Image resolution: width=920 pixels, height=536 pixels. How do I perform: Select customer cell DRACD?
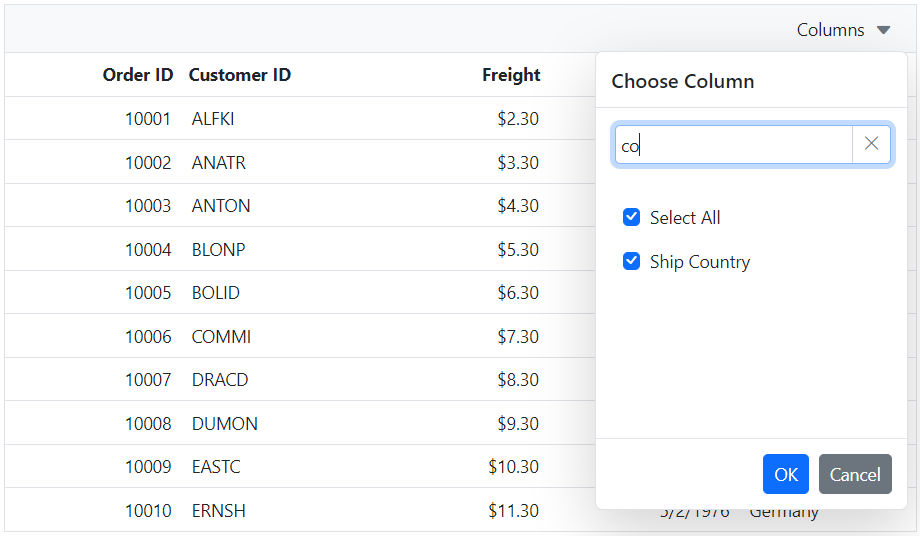(220, 380)
